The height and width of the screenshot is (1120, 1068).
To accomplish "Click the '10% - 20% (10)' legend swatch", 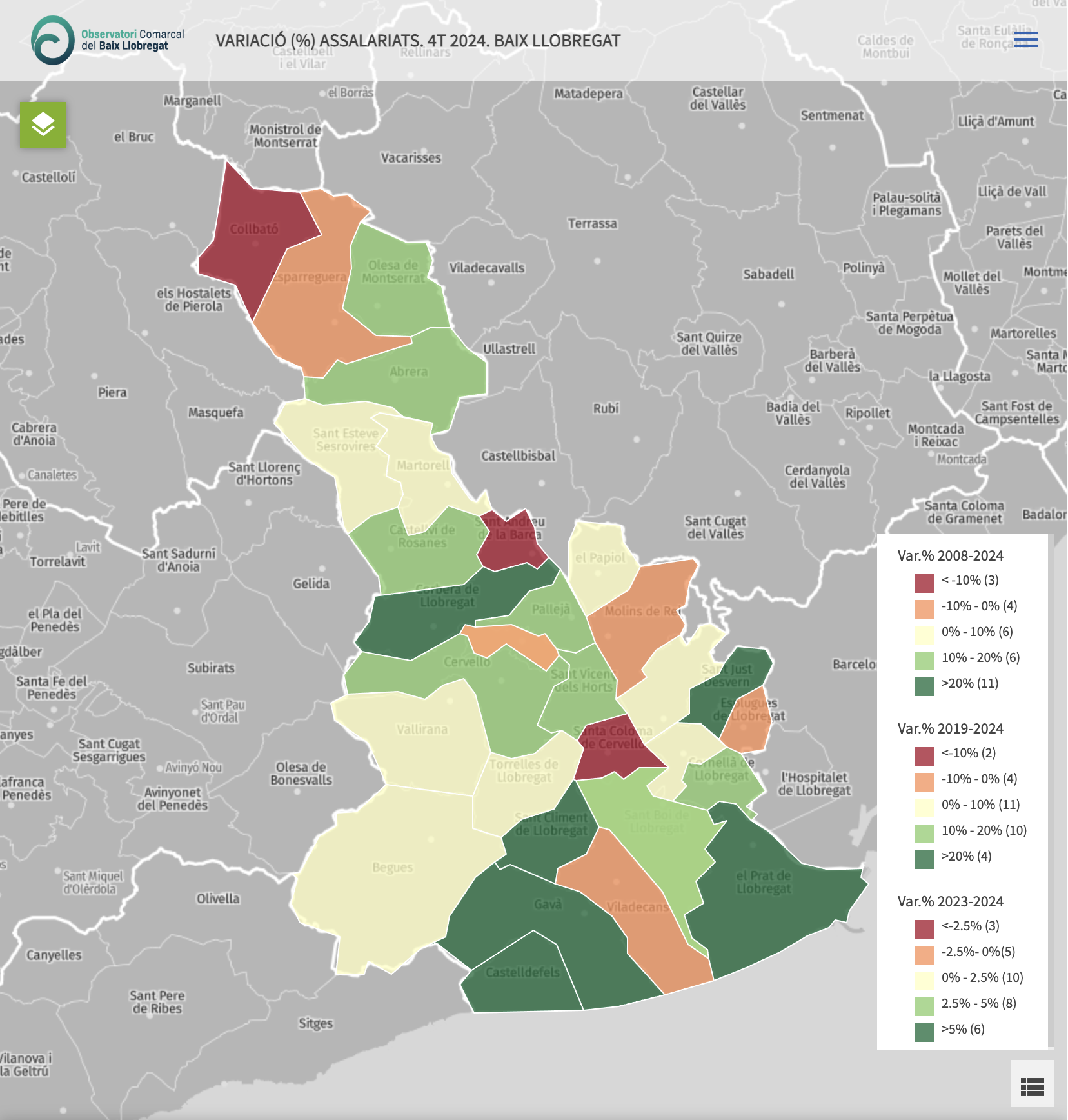I will pos(924,833).
